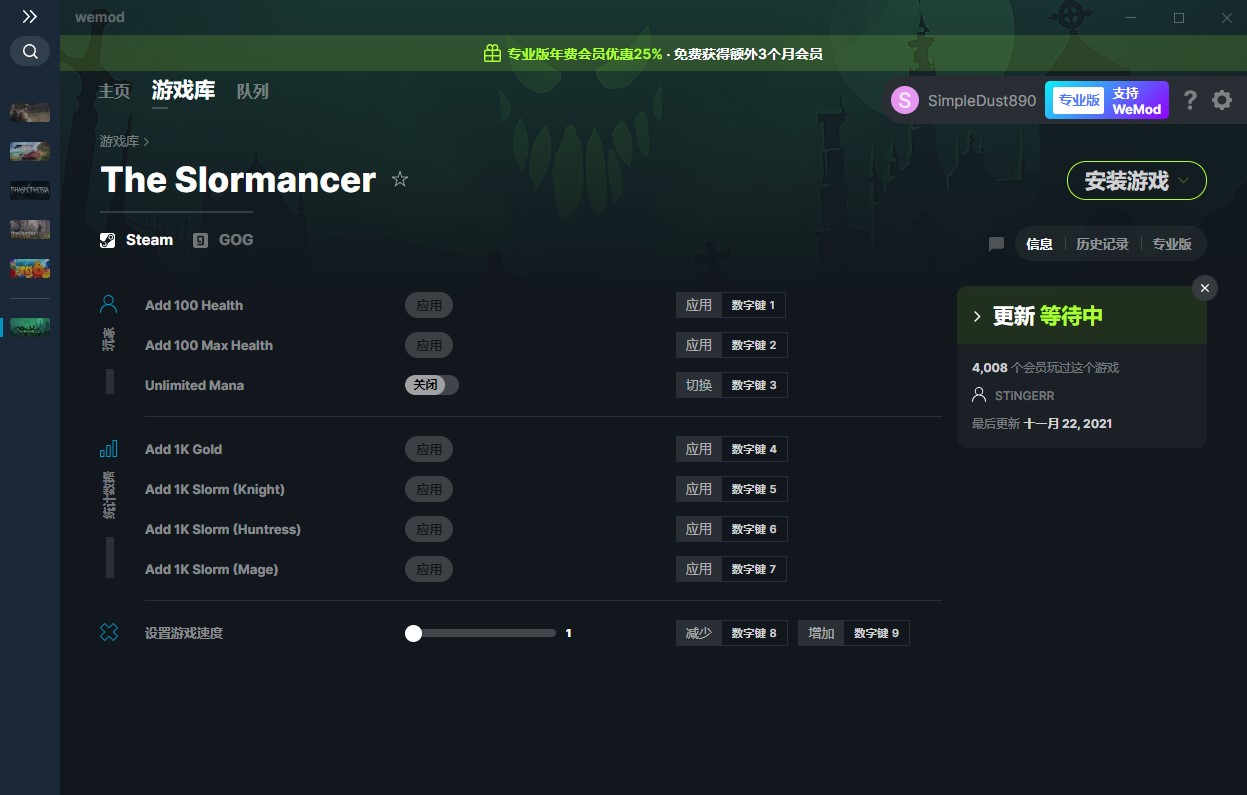Set hotkey 数字键 4 for Add 1K Gold
The width and height of the screenshot is (1247, 795).
tap(754, 449)
